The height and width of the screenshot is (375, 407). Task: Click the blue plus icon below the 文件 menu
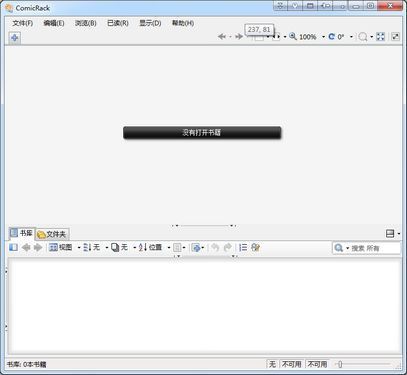(x=14, y=38)
